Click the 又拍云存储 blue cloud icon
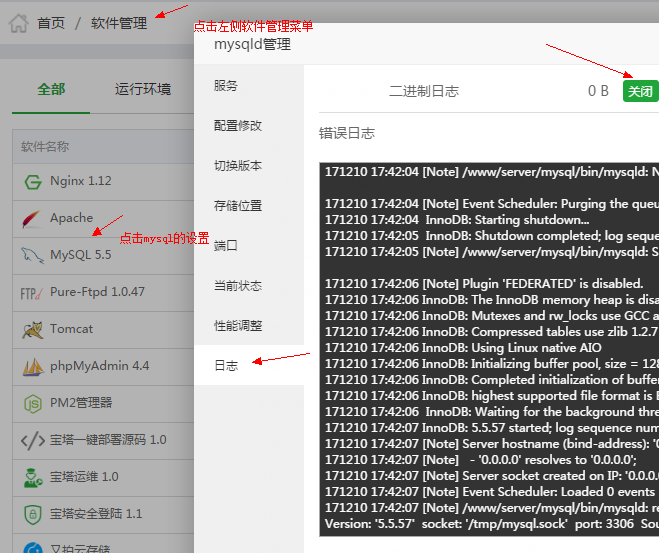Screen dimensions: 659x553 pyautogui.click(x=33, y=547)
